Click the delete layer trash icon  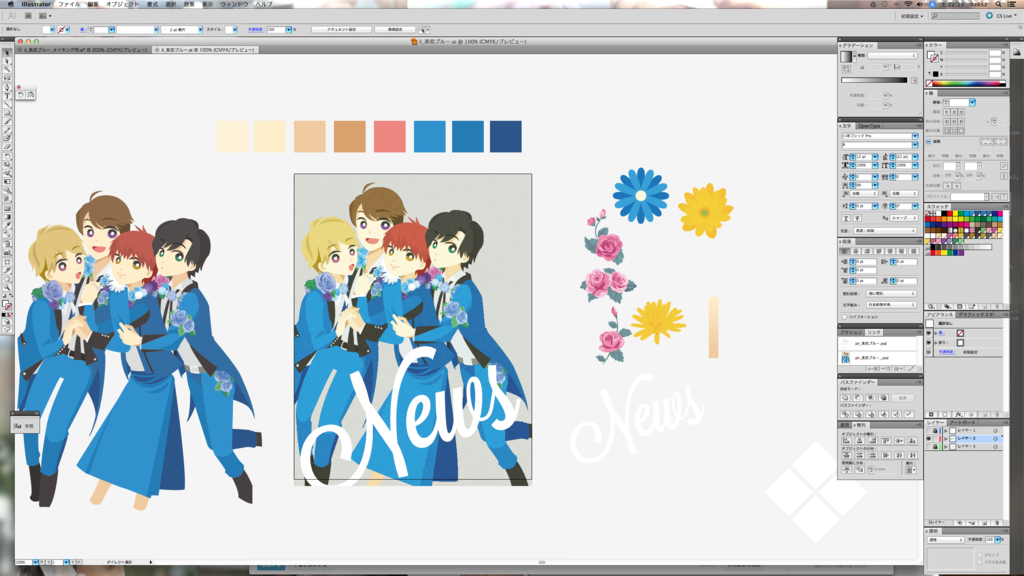click(997, 523)
